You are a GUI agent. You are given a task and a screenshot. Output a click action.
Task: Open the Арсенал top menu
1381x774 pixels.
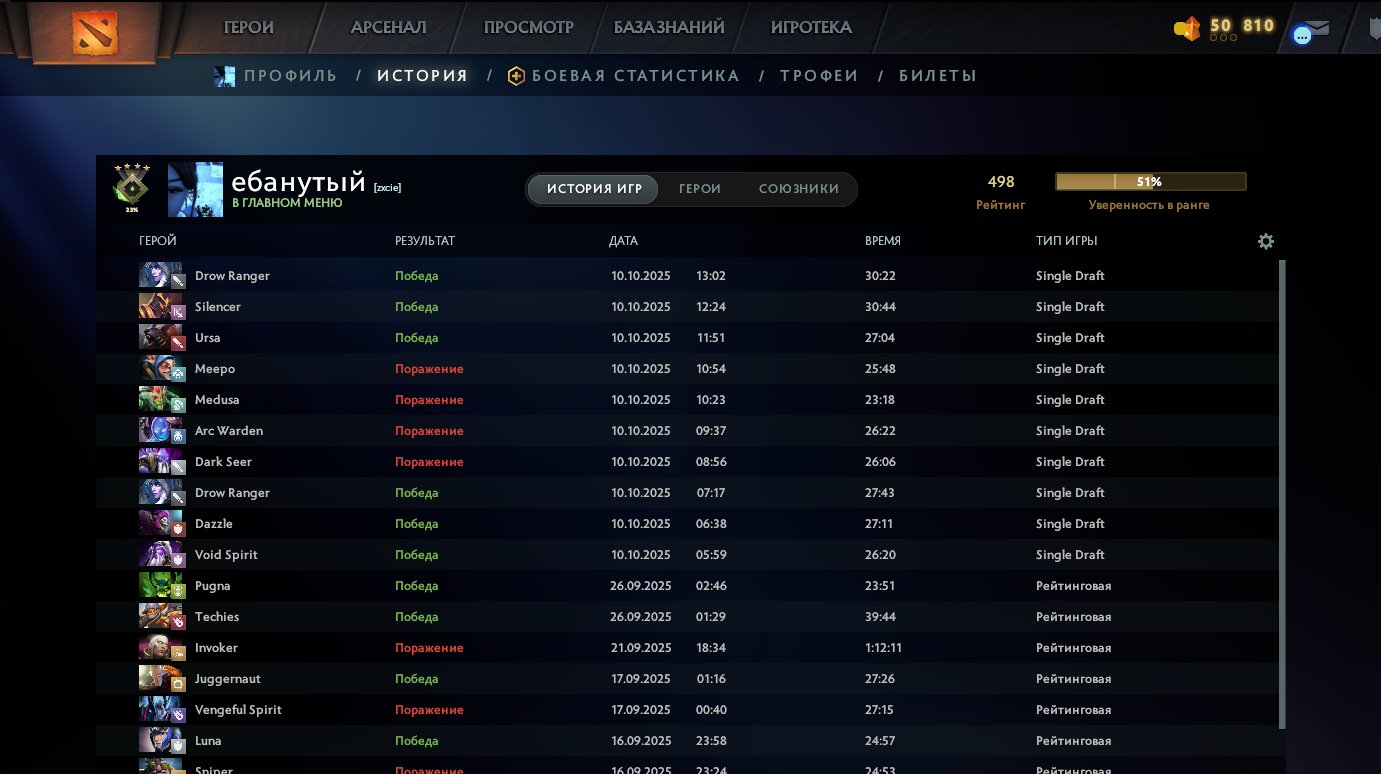click(x=389, y=28)
